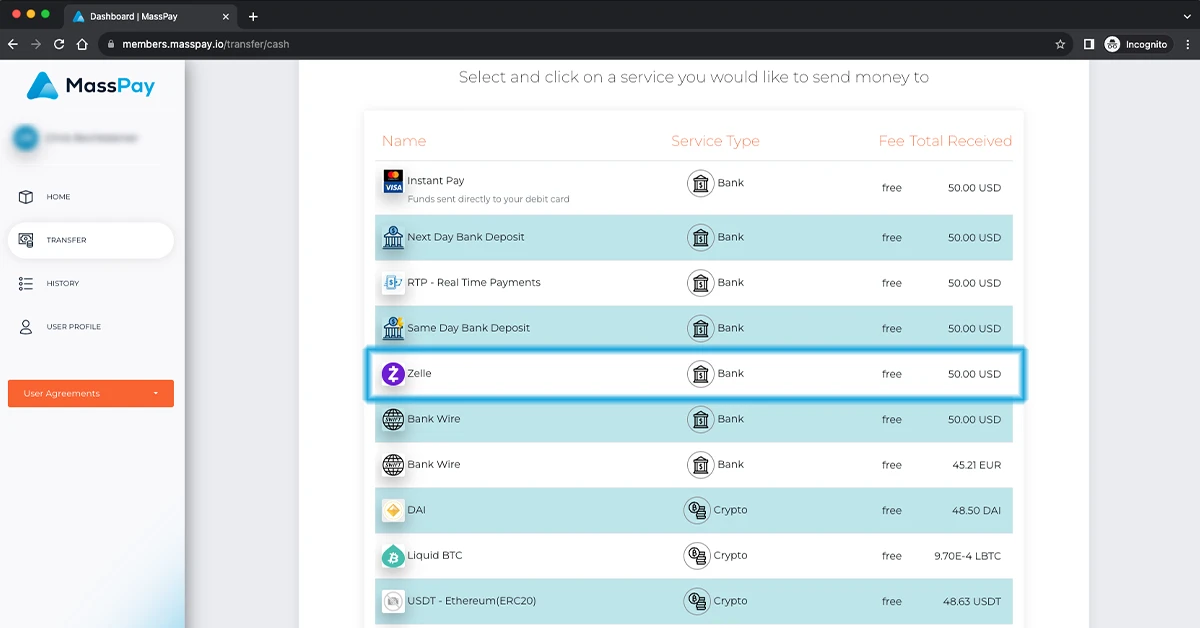The width and height of the screenshot is (1200, 628).
Task: Open the Home menu item
Action: 58,197
